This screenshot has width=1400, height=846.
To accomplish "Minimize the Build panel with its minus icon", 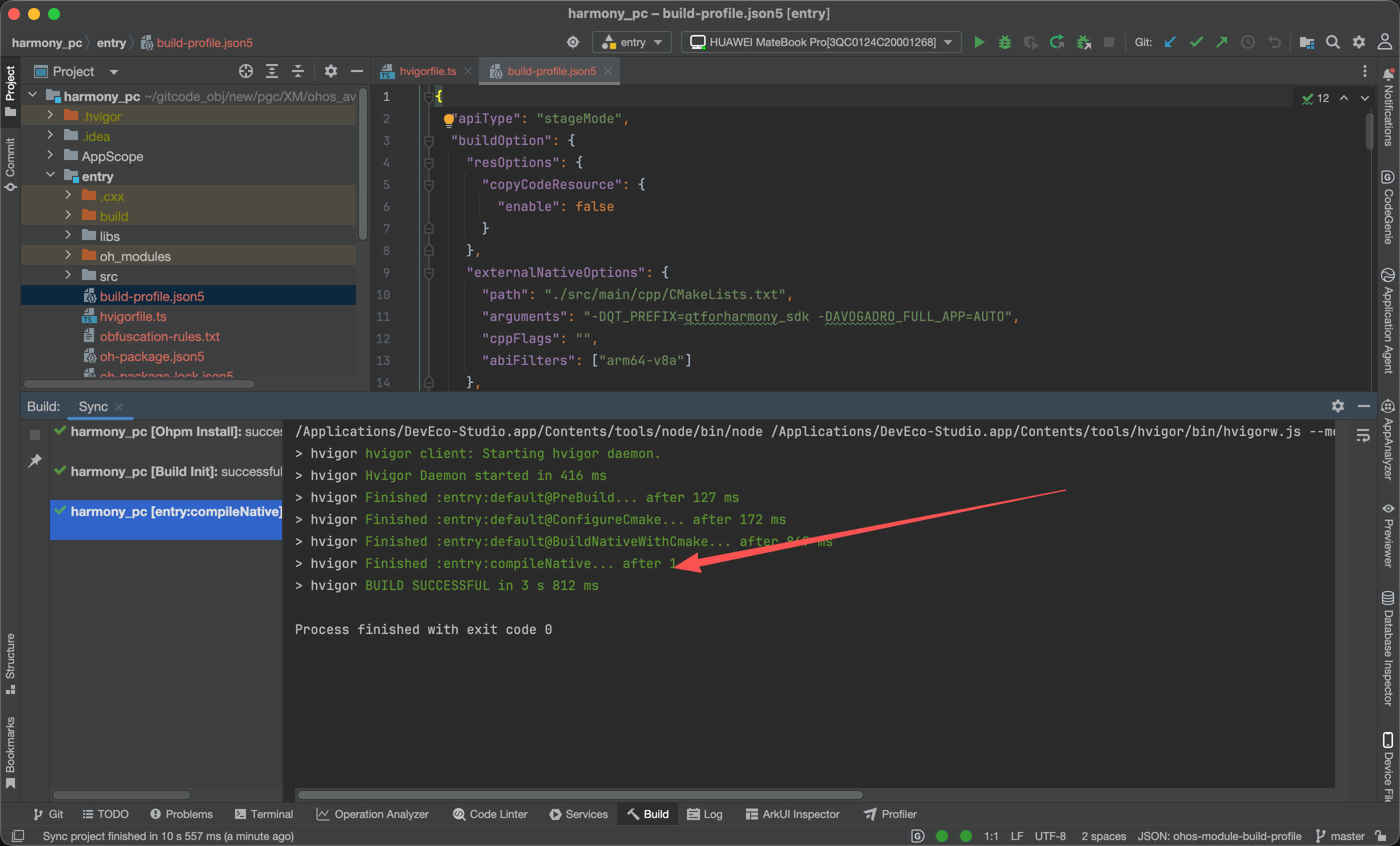I will (x=1363, y=405).
